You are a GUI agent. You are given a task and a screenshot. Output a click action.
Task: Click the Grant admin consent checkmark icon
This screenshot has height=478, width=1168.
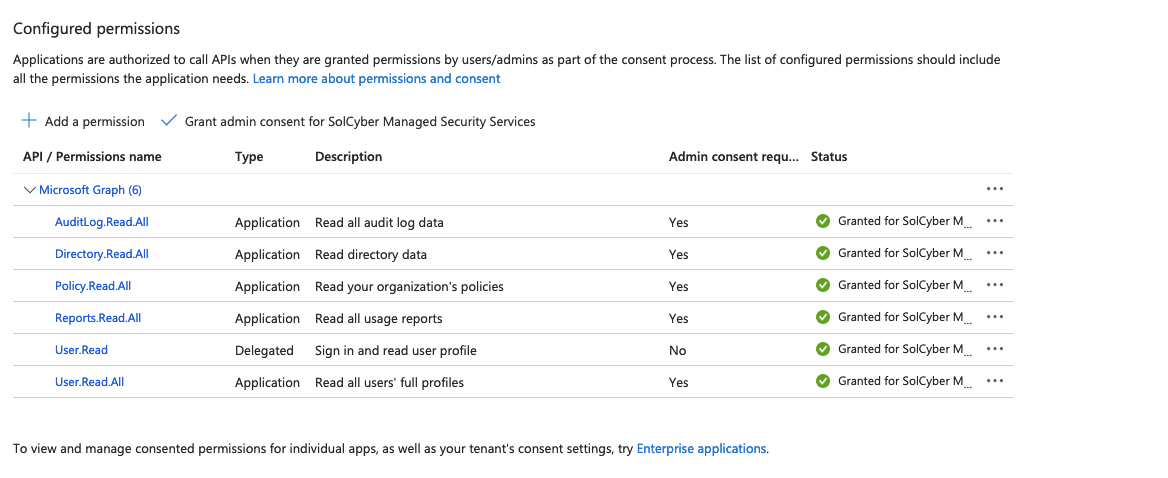tap(168, 121)
